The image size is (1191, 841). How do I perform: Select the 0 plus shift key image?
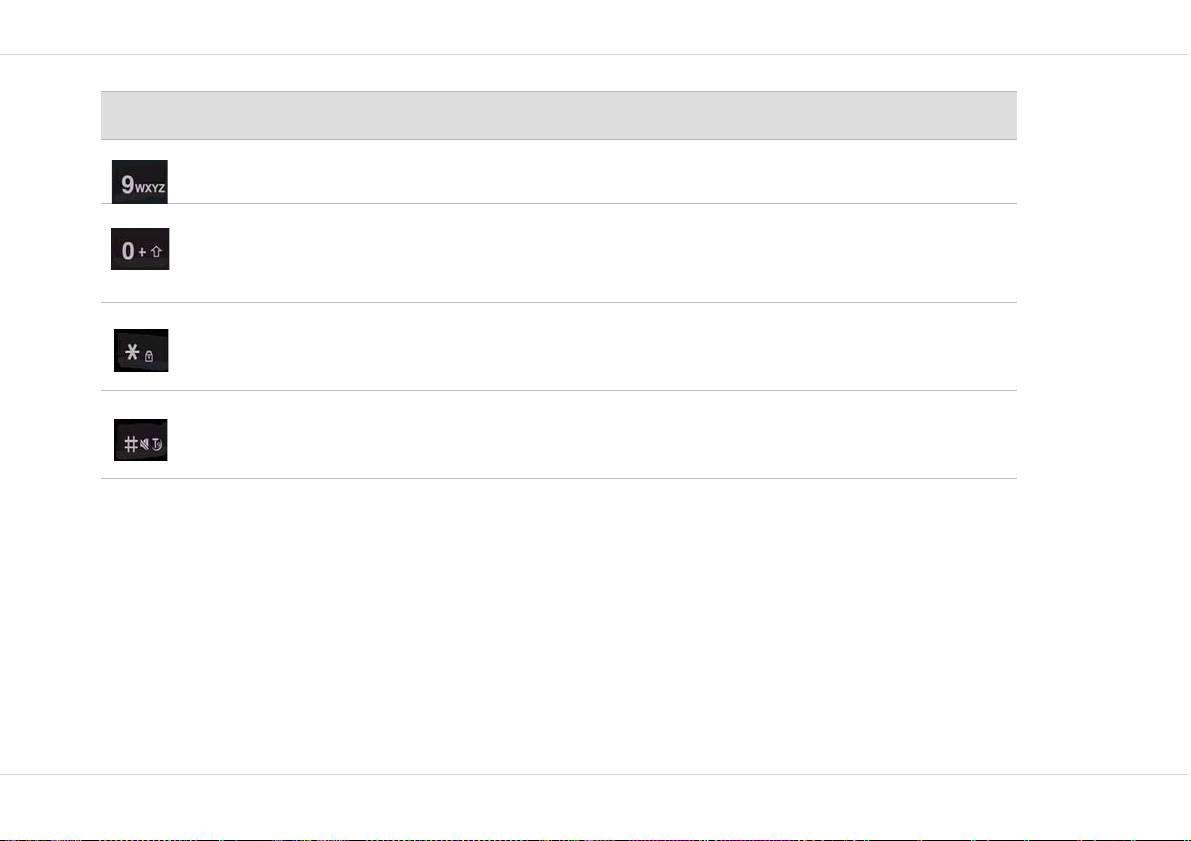point(141,248)
